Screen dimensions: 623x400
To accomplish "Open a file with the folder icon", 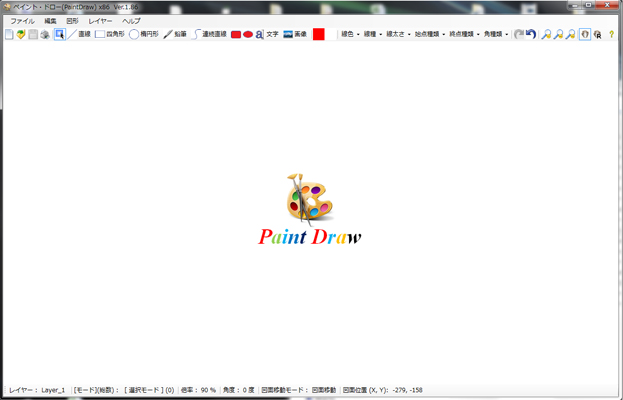I will 21,35.
